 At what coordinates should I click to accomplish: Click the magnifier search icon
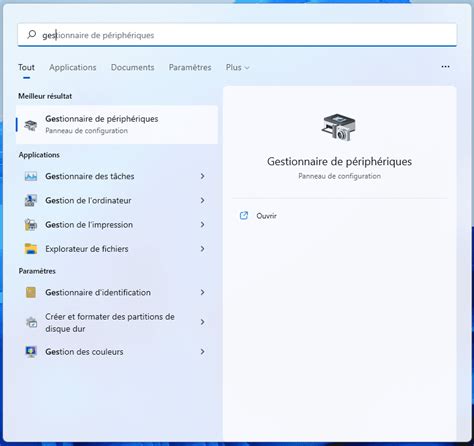(x=32, y=34)
